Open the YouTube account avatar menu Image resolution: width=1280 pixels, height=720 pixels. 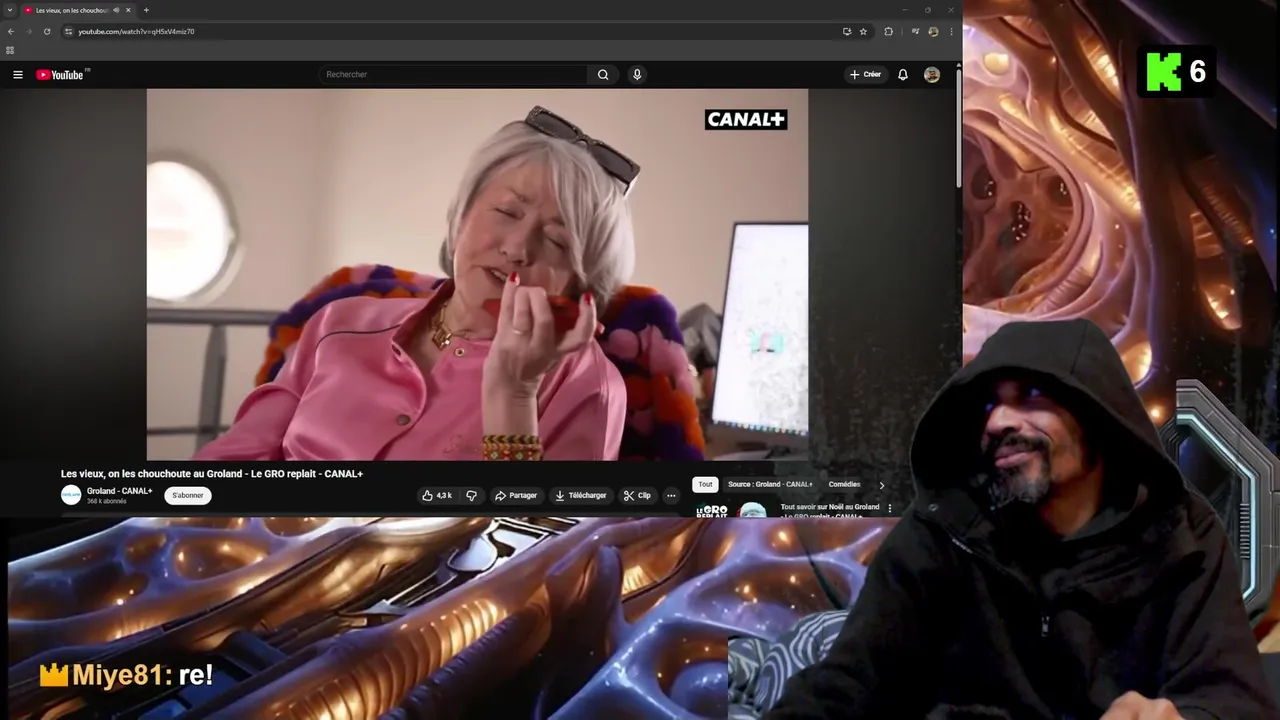tap(932, 75)
